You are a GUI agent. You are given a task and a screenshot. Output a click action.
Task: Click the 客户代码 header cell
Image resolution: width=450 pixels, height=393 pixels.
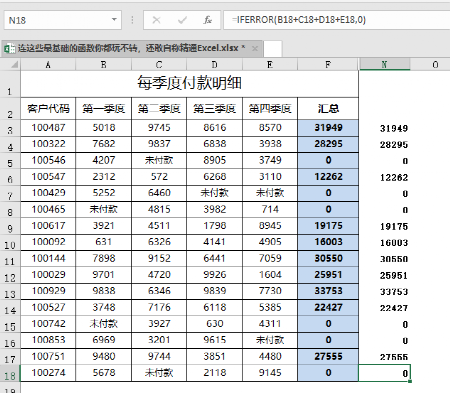48,109
